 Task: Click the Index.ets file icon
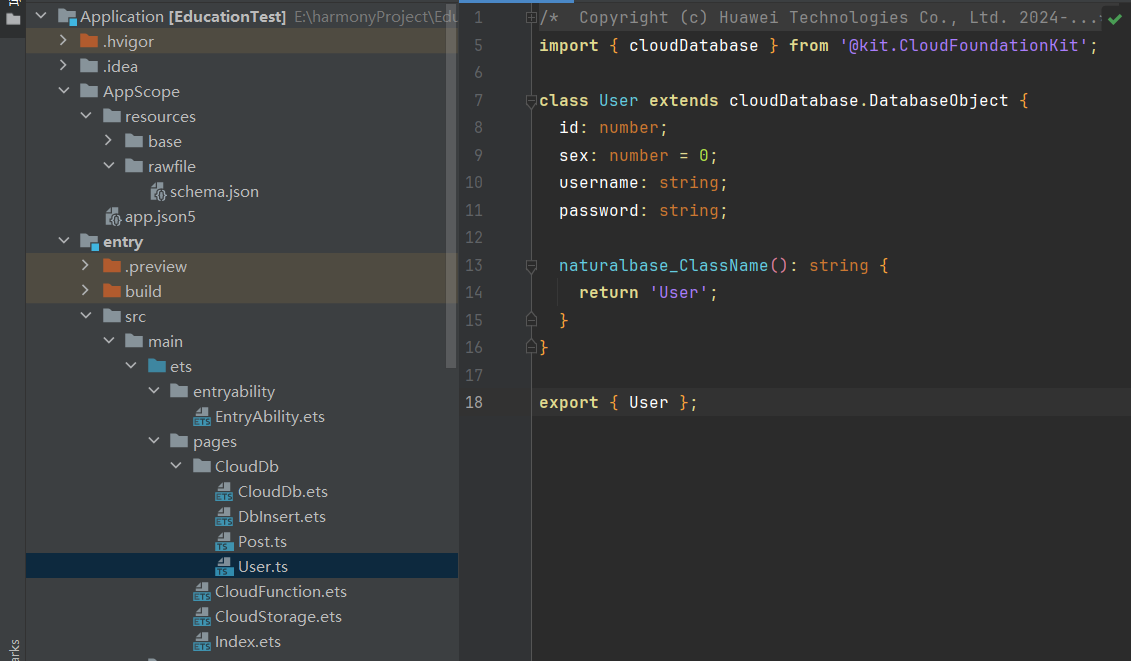point(202,642)
